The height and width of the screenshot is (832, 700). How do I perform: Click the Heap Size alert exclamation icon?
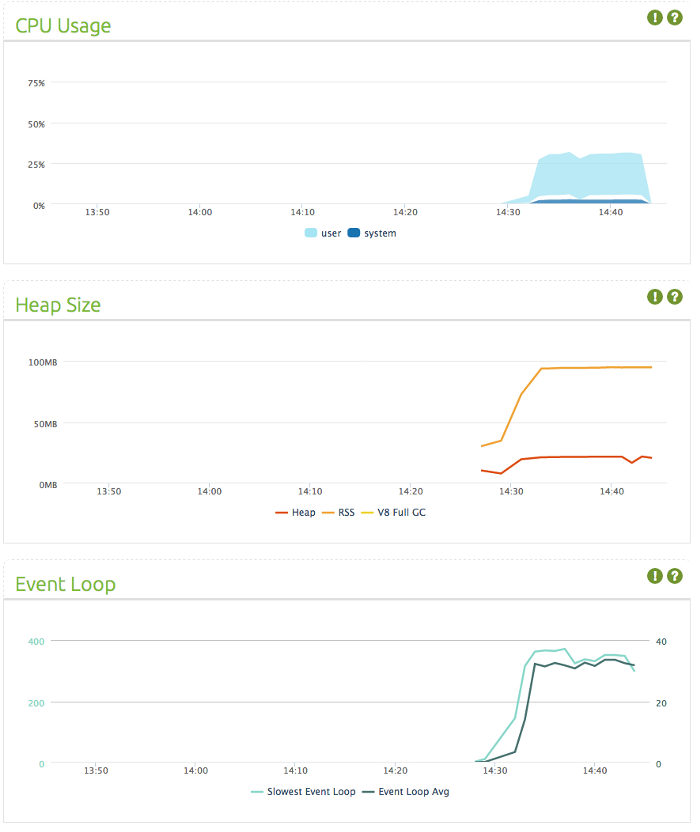tap(655, 297)
